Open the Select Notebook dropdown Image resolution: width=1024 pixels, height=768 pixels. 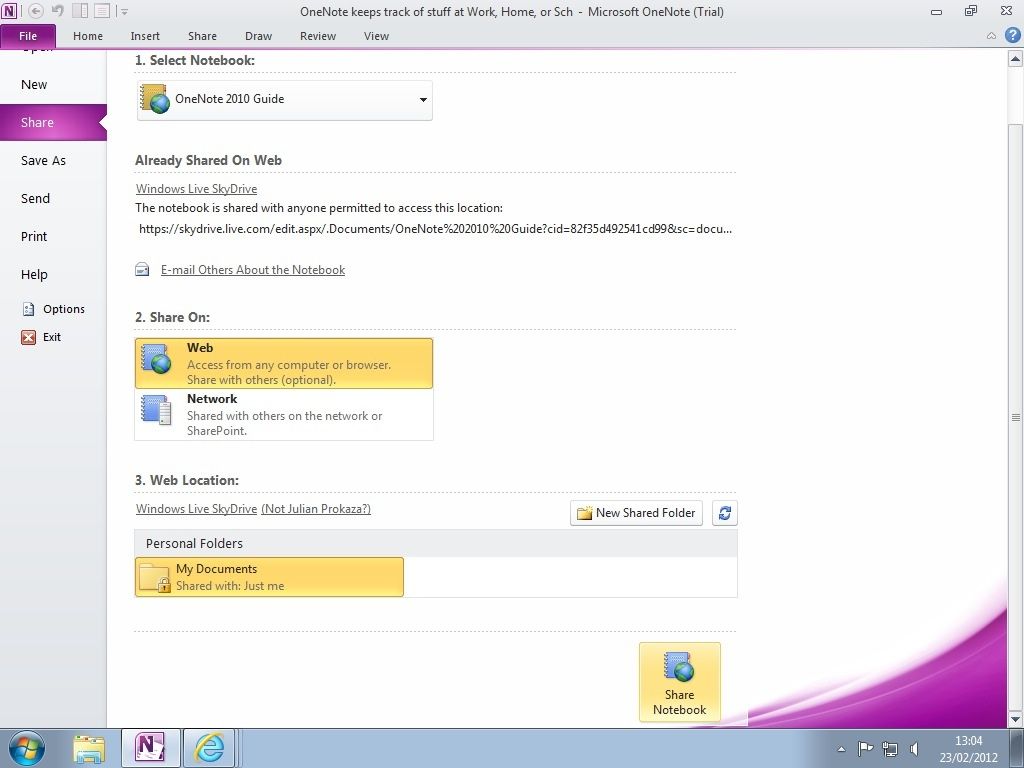(x=285, y=100)
